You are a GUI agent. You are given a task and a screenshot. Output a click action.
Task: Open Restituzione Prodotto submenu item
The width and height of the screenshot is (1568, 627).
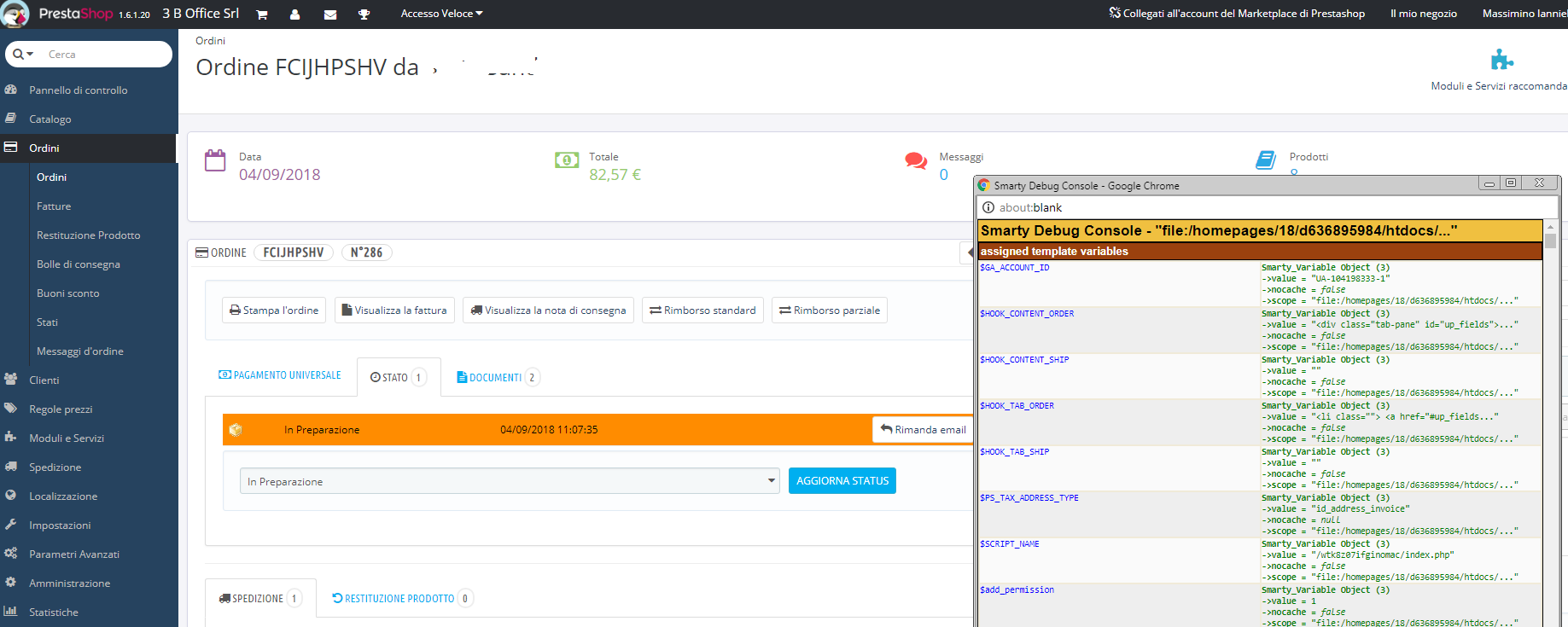89,235
